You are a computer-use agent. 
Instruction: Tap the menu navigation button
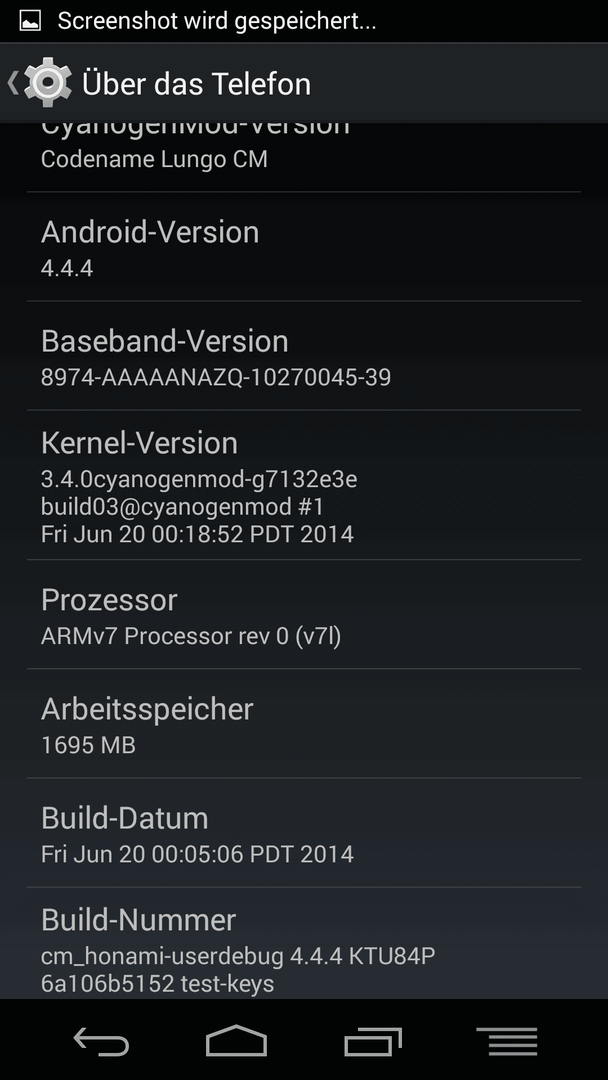(507, 1041)
